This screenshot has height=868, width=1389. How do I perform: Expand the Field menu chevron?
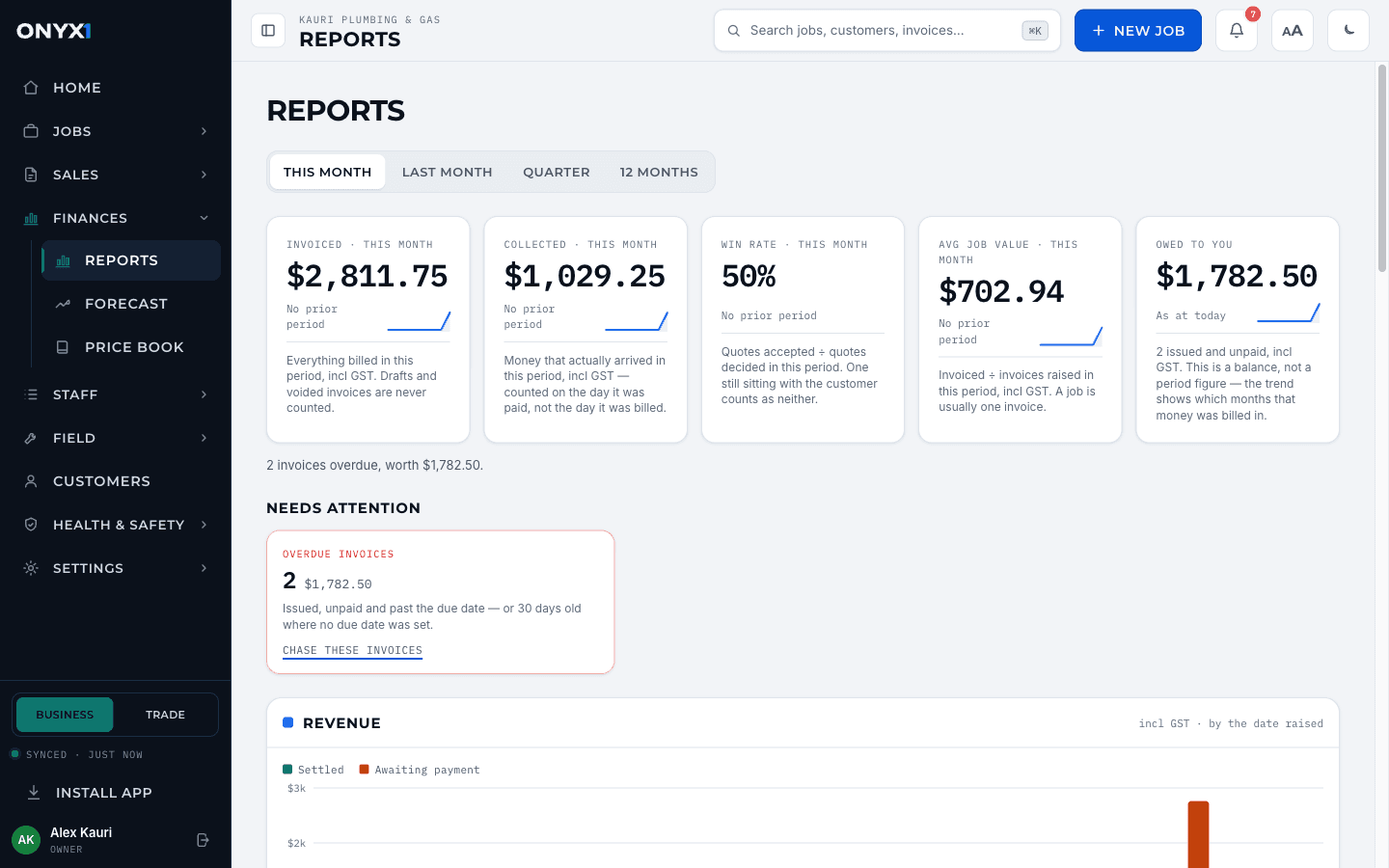click(204, 438)
